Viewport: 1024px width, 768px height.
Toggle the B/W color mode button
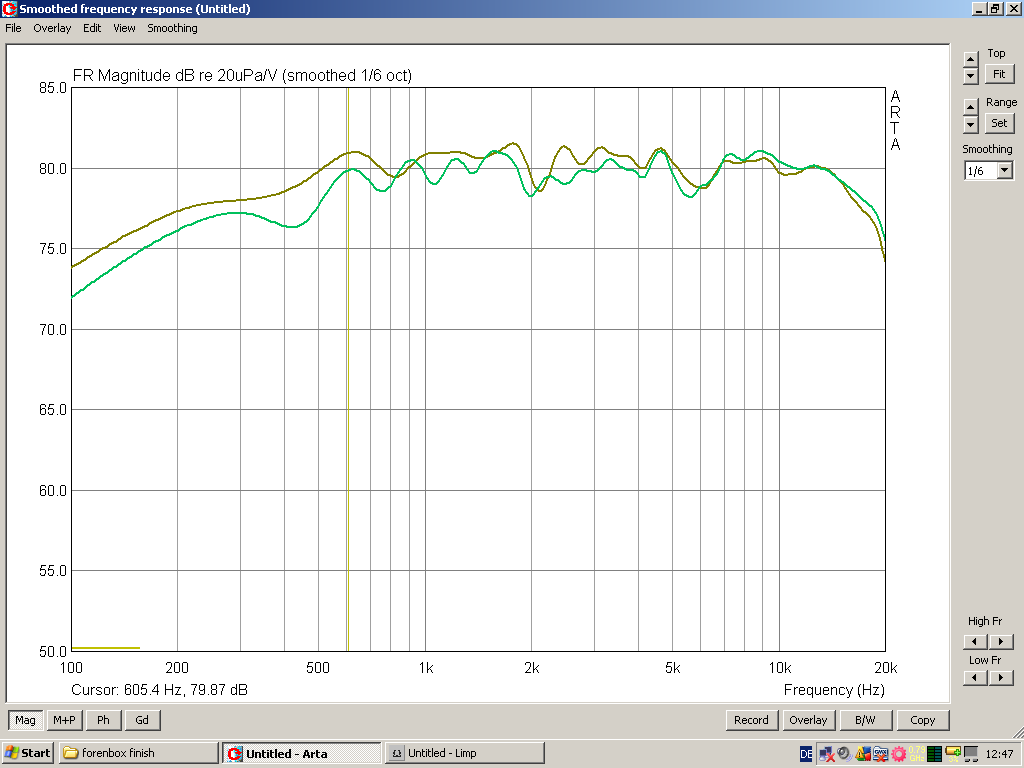(x=865, y=720)
